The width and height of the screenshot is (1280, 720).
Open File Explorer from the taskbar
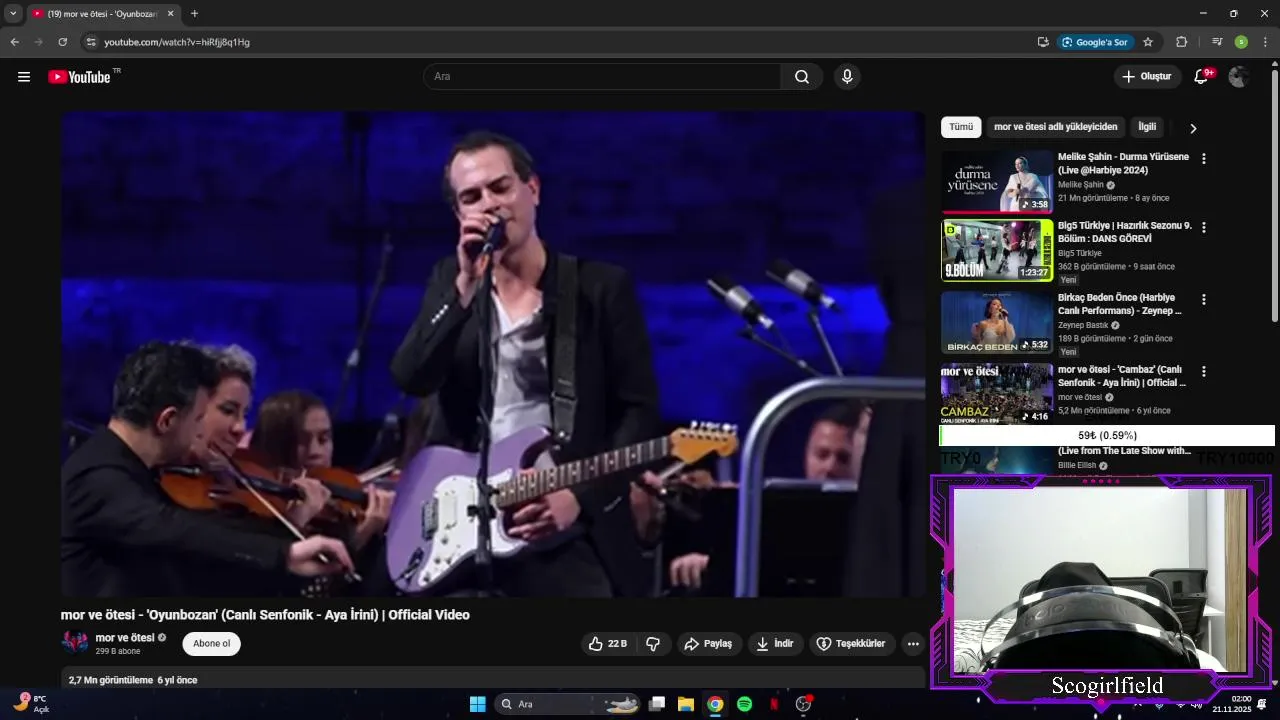click(x=686, y=704)
